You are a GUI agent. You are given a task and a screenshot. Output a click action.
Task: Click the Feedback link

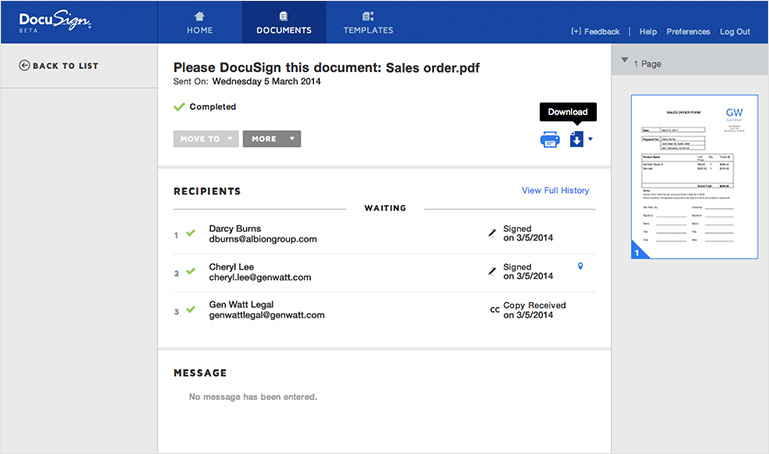click(x=595, y=31)
